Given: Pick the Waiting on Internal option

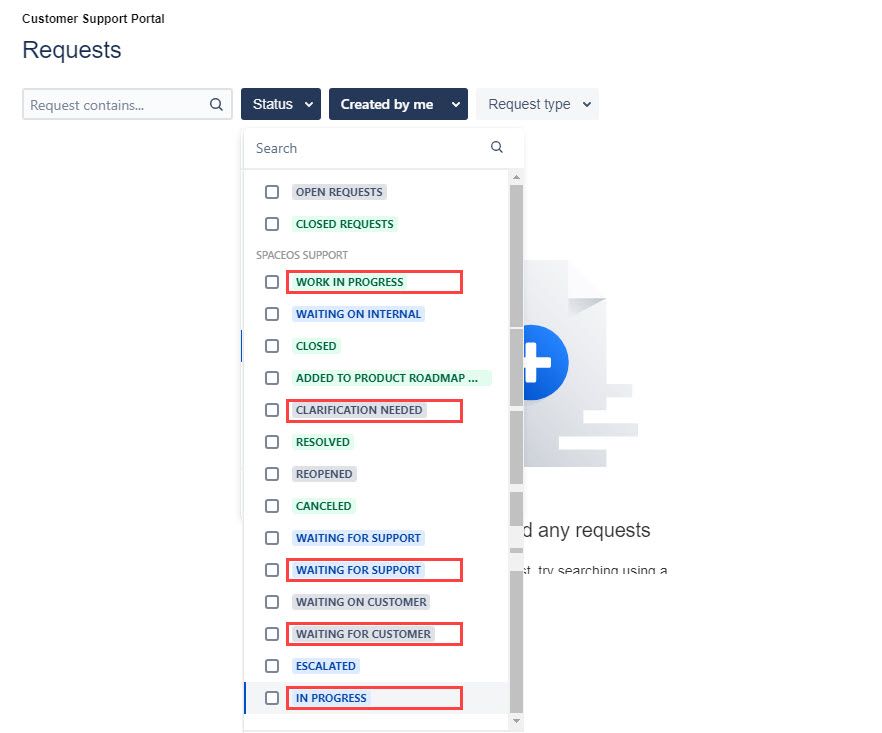Looking at the screenshot, I should 358,314.
